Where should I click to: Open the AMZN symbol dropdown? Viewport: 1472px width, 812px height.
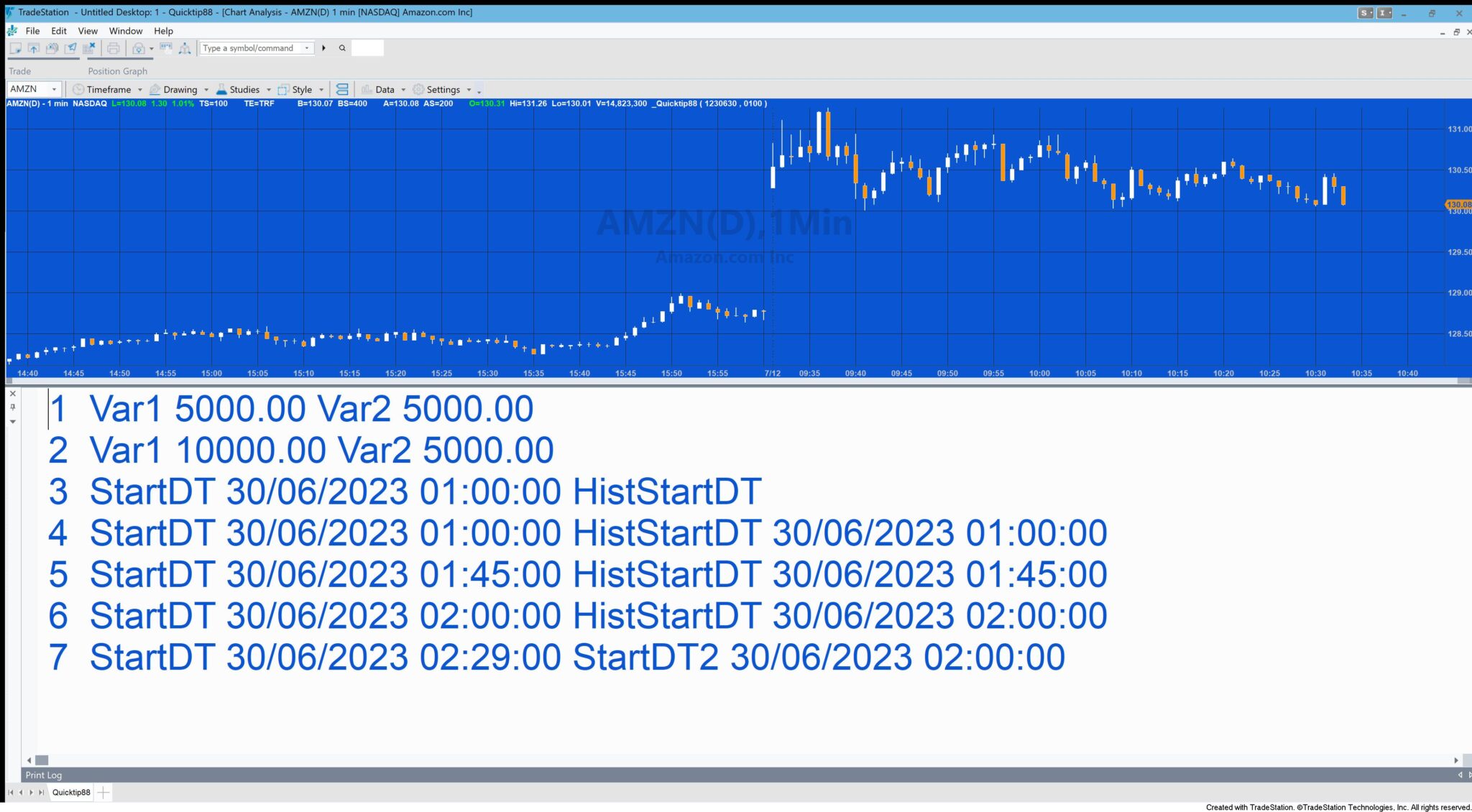[55, 89]
